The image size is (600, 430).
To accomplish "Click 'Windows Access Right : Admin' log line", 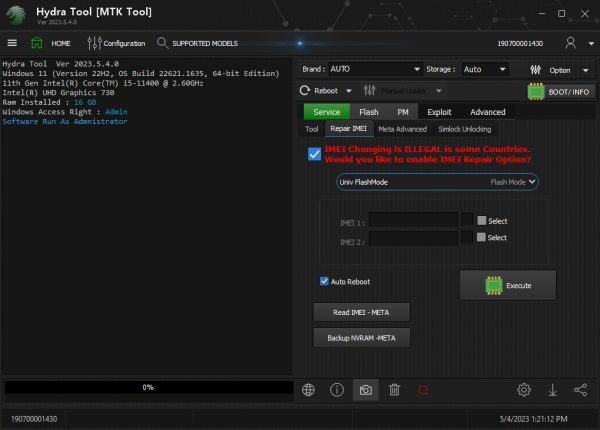I will [x=65, y=112].
